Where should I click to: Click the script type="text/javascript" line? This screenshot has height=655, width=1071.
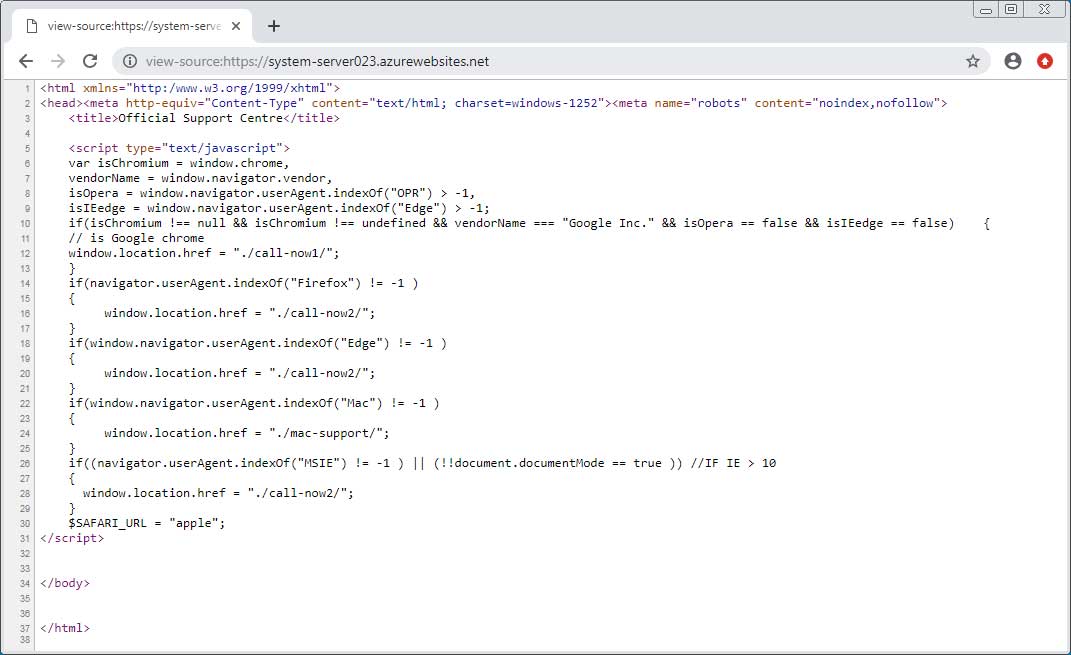pyautogui.click(x=179, y=148)
